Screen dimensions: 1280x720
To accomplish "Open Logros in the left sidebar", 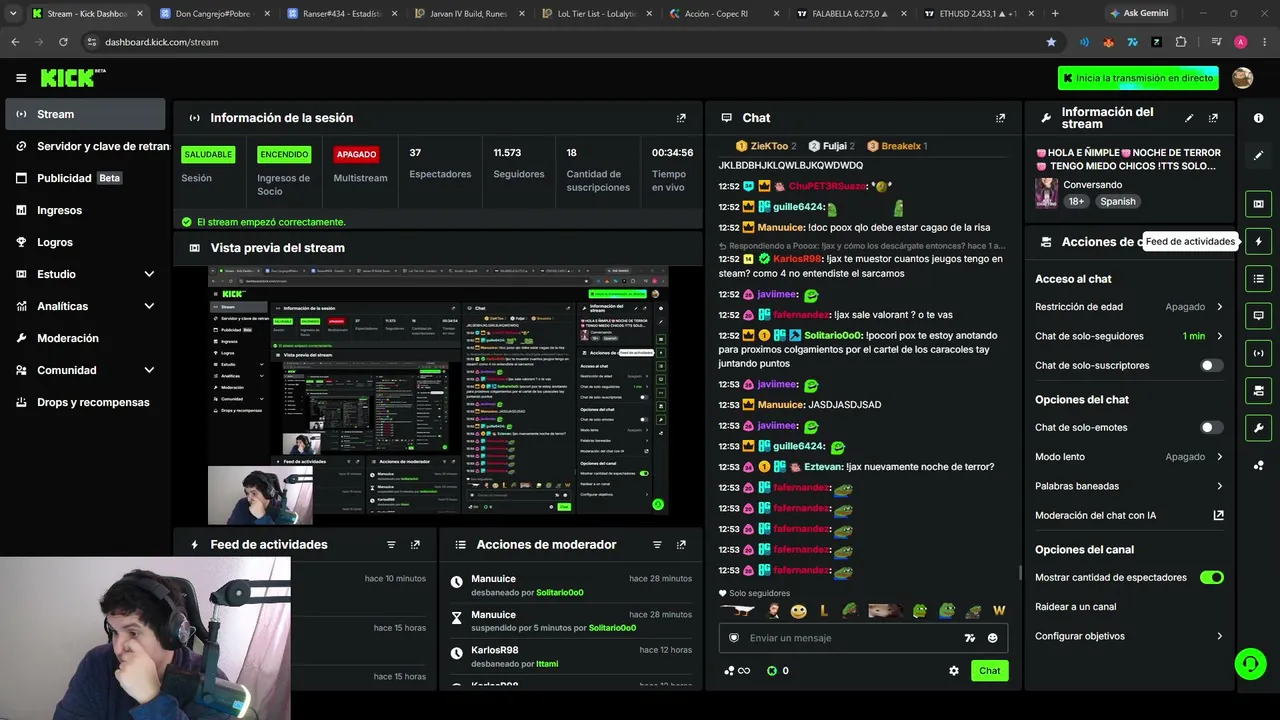I will pyautogui.click(x=85, y=242).
